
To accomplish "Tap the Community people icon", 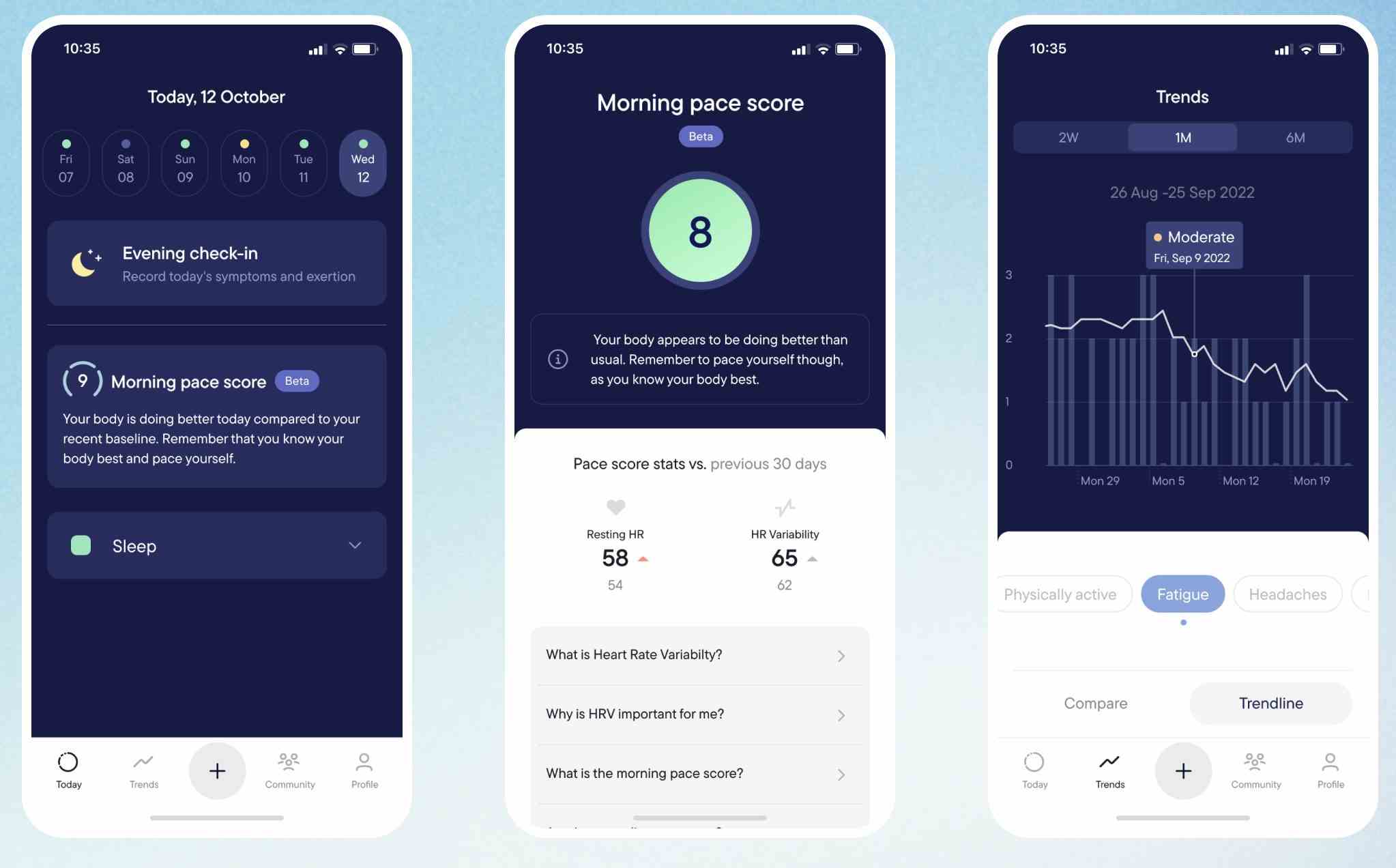I will tap(290, 764).
